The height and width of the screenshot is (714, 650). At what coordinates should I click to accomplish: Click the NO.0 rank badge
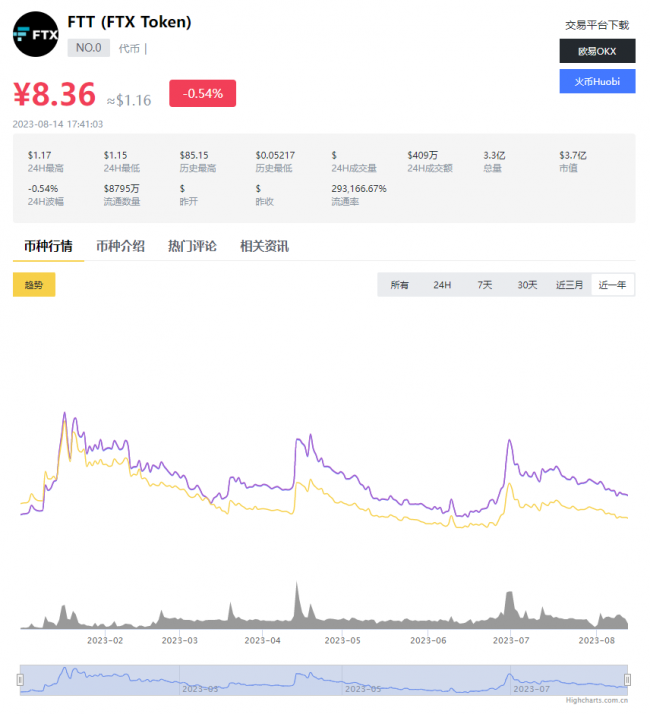(x=89, y=48)
